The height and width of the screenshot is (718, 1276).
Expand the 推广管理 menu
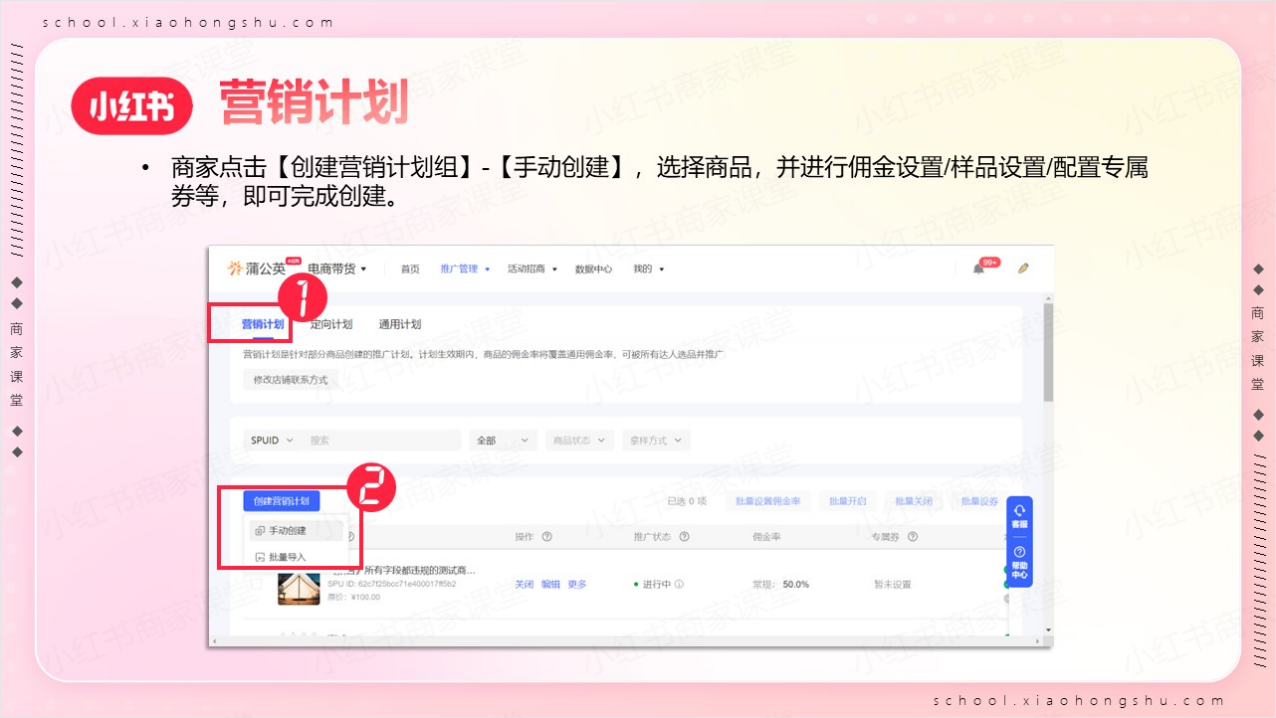pyautogui.click(x=465, y=268)
